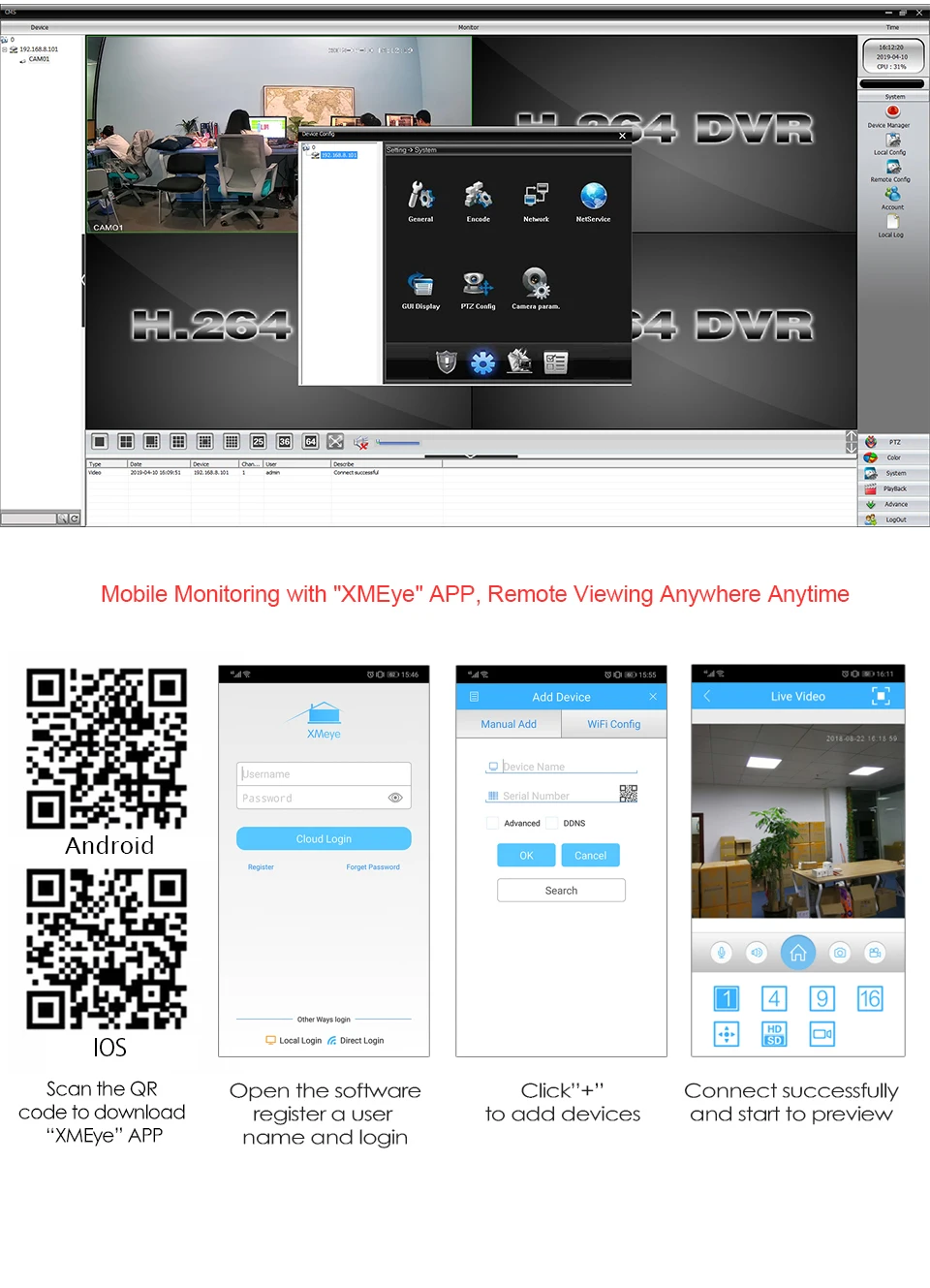Adjust the volume slider
This screenshot has height=1288, width=930.
(x=398, y=443)
